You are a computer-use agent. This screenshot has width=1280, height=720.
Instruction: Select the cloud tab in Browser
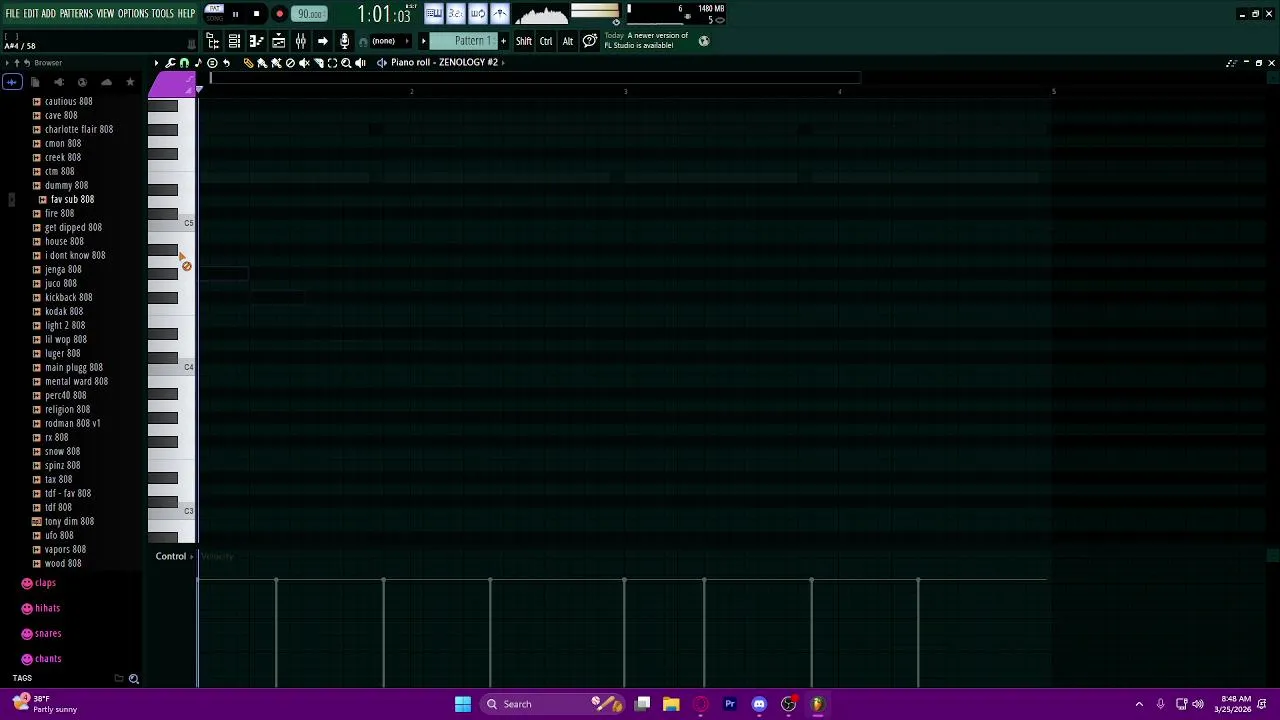coord(106,82)
